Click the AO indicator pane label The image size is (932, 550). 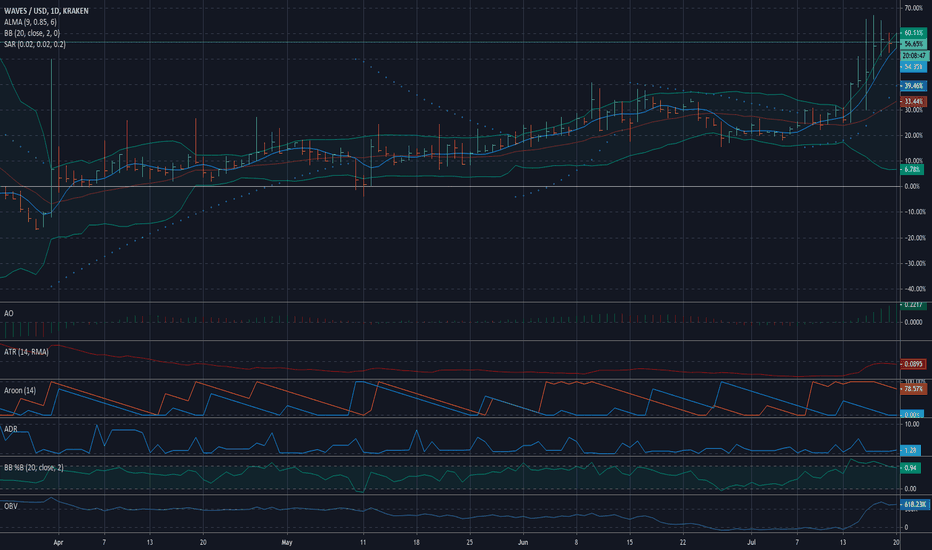8,313
